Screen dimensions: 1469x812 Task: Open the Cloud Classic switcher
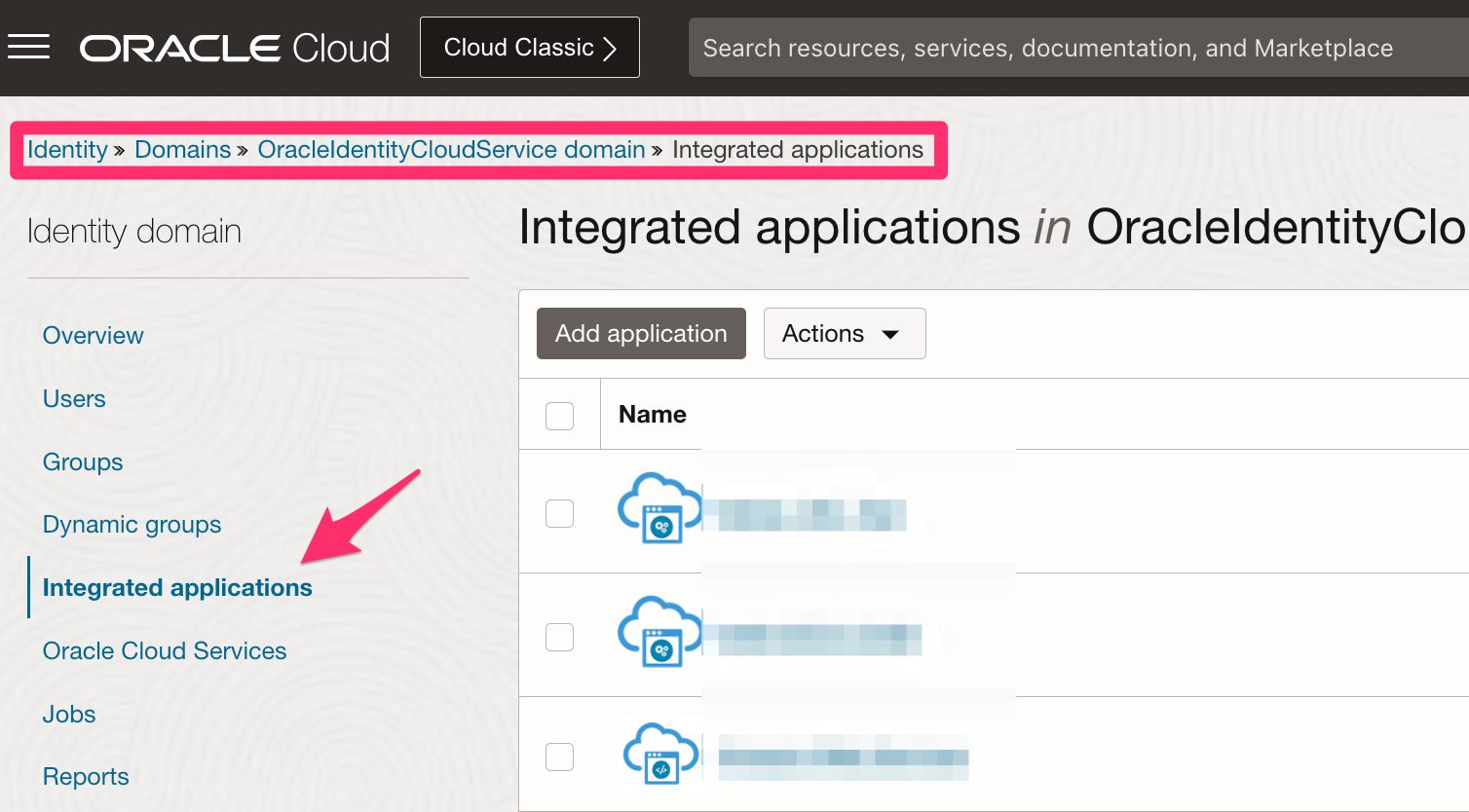click(x=529, y=48)
